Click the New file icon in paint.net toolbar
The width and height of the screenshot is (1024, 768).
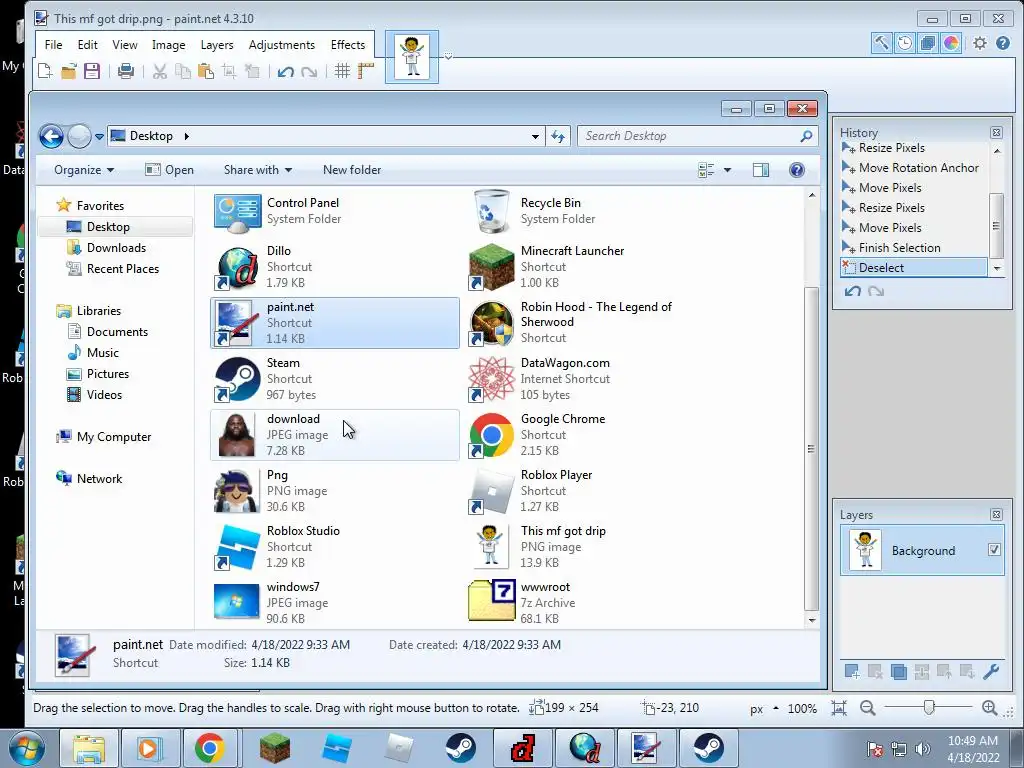[x=45, y=71]
